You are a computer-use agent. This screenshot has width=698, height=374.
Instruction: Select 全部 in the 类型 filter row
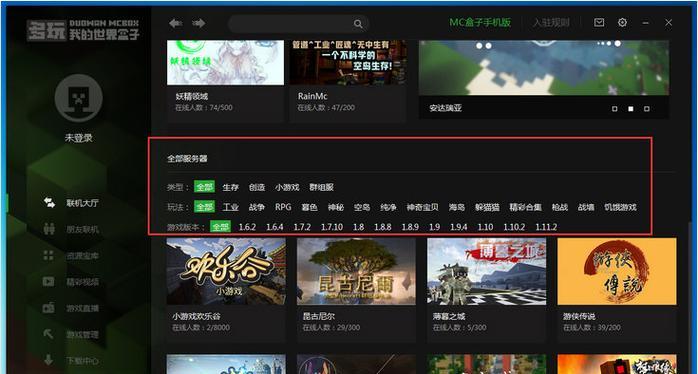(x=204, y=187)
